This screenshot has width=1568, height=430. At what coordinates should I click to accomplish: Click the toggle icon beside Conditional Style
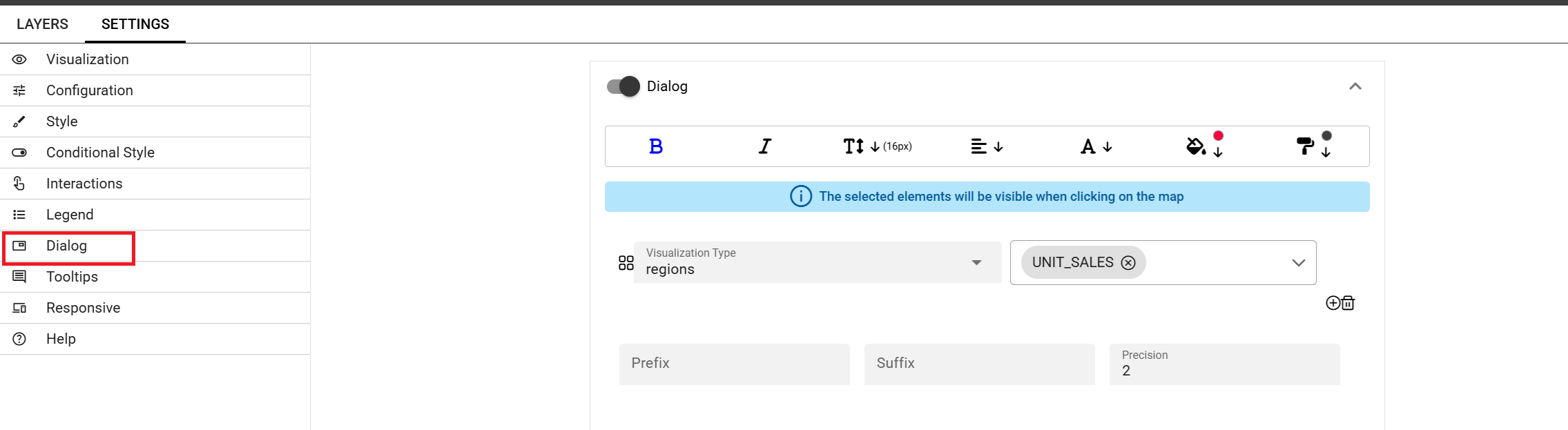click(19, 153)
